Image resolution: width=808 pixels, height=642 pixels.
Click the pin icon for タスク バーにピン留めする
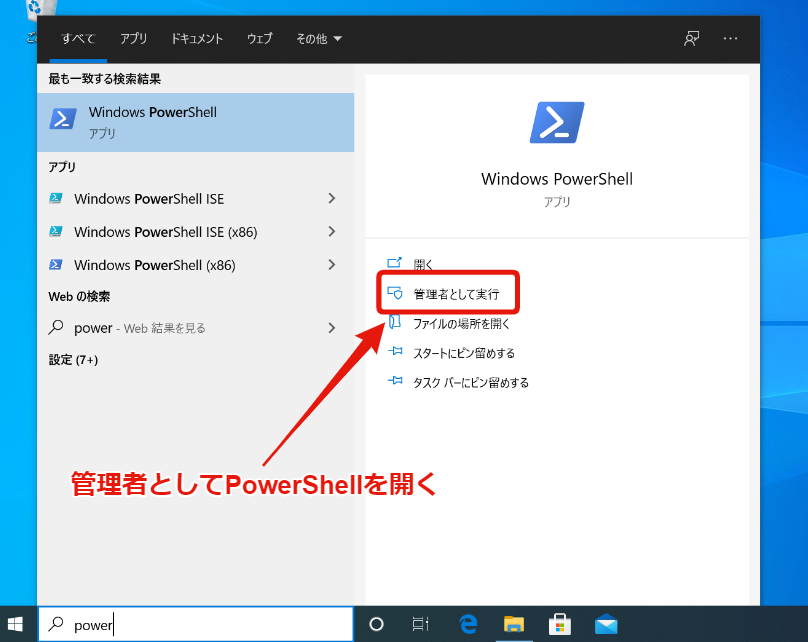[x=395, y=381]
